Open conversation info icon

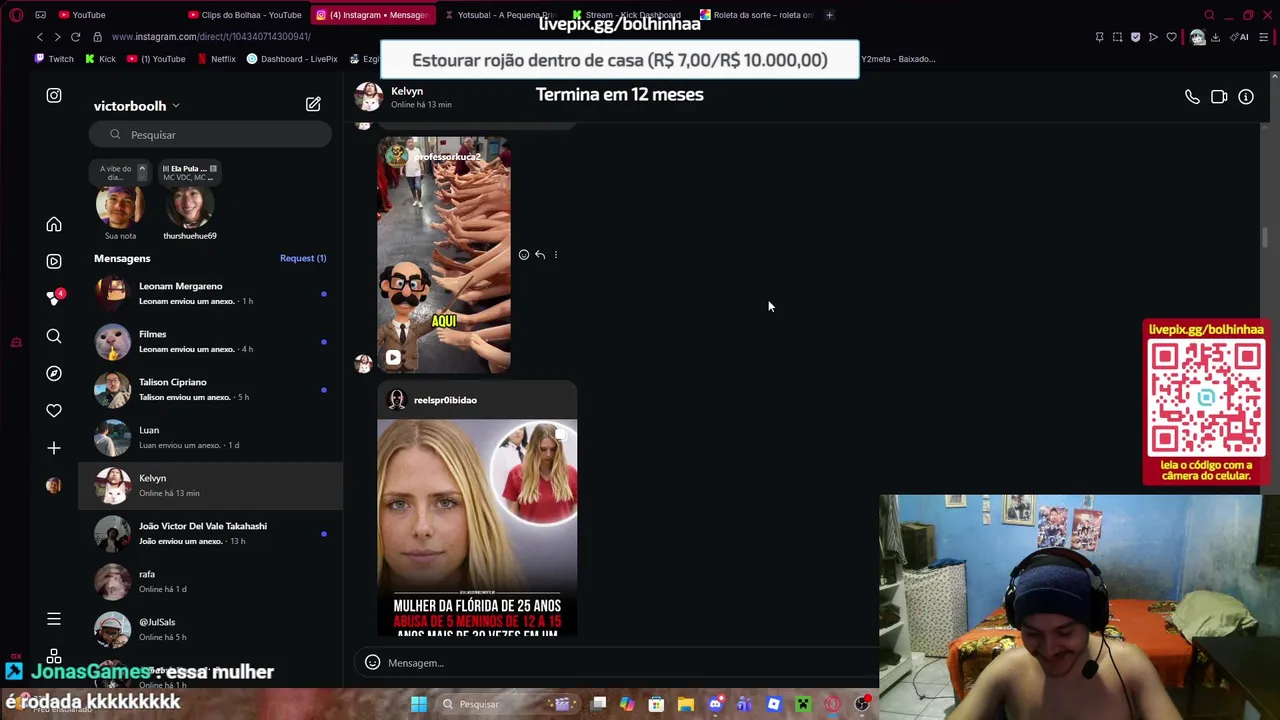[1246, 97]
